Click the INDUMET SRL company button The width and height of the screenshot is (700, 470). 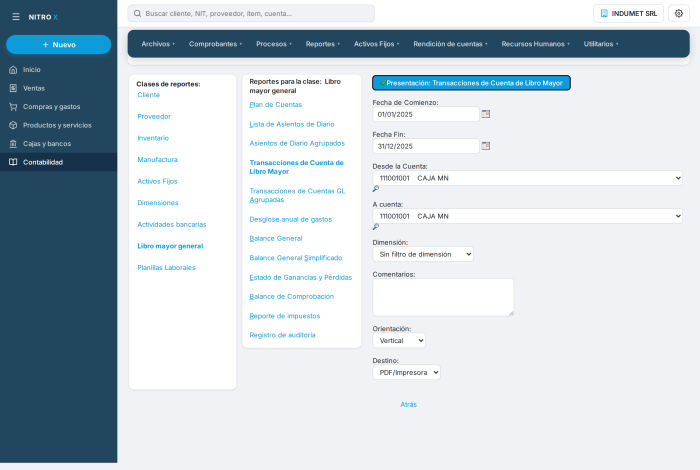coord(628,13)
